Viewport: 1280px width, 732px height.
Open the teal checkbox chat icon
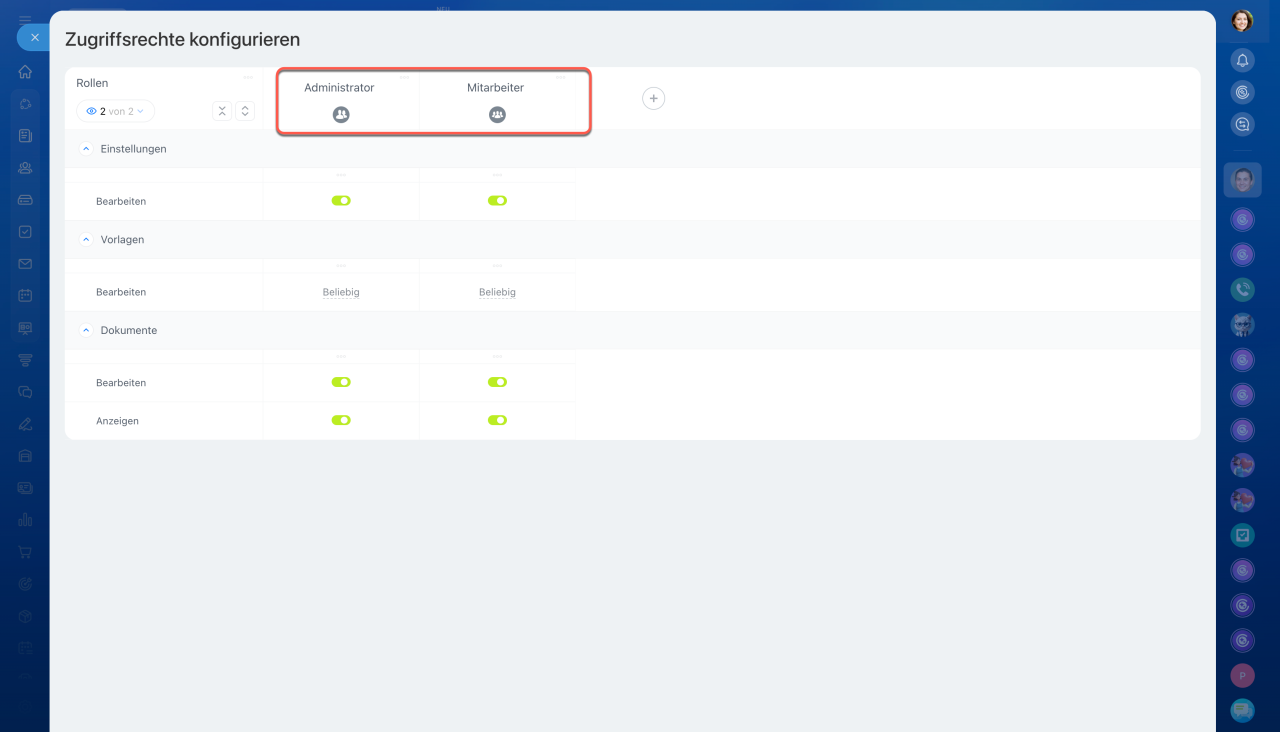1242,535
